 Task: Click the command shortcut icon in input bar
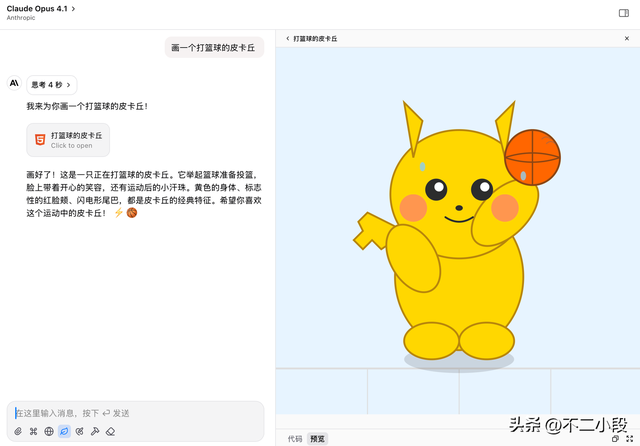pos(33,431)
